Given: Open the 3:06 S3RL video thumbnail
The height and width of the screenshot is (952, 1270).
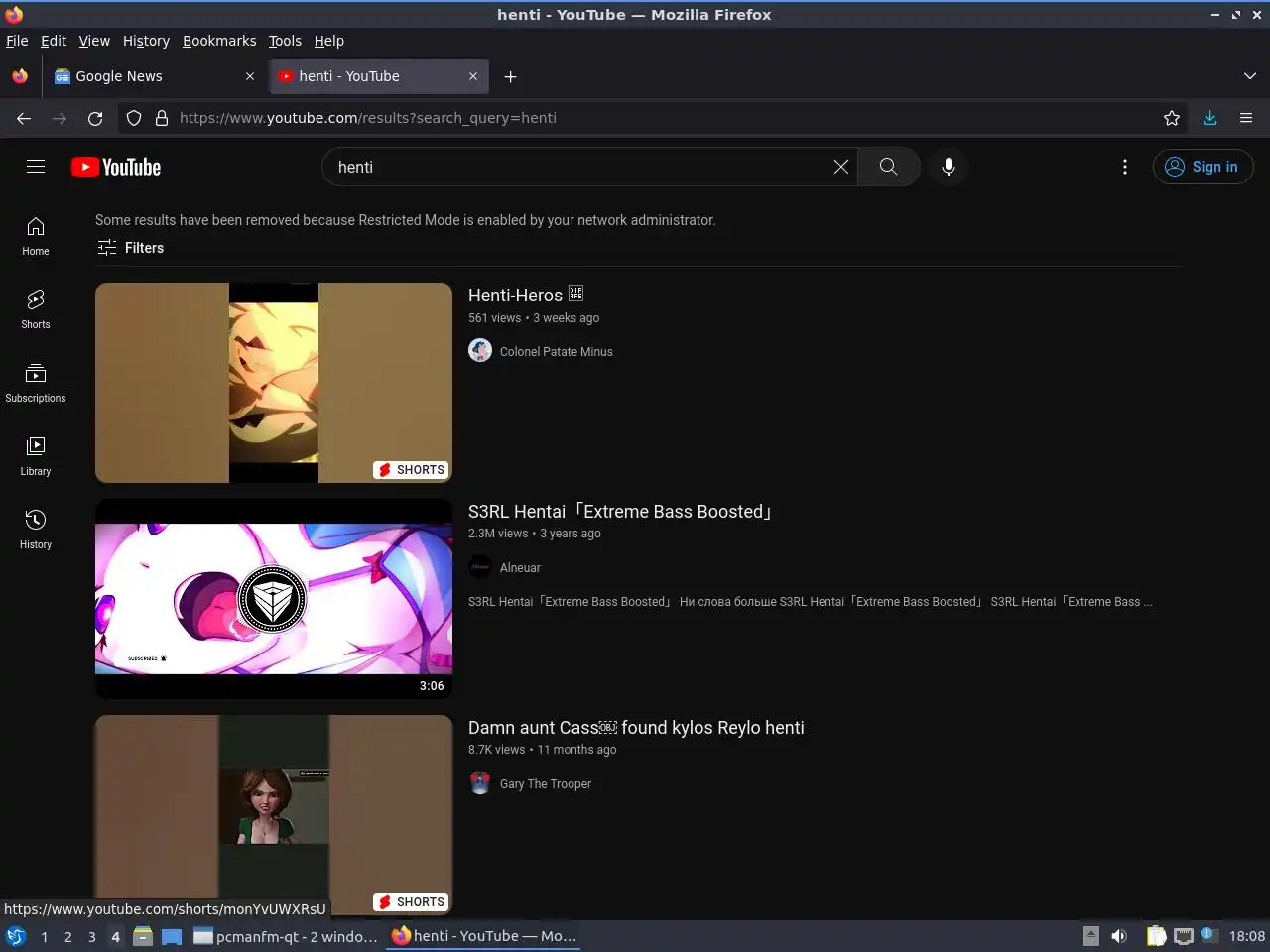Looking at the screenshot, I should click(274, 599).
